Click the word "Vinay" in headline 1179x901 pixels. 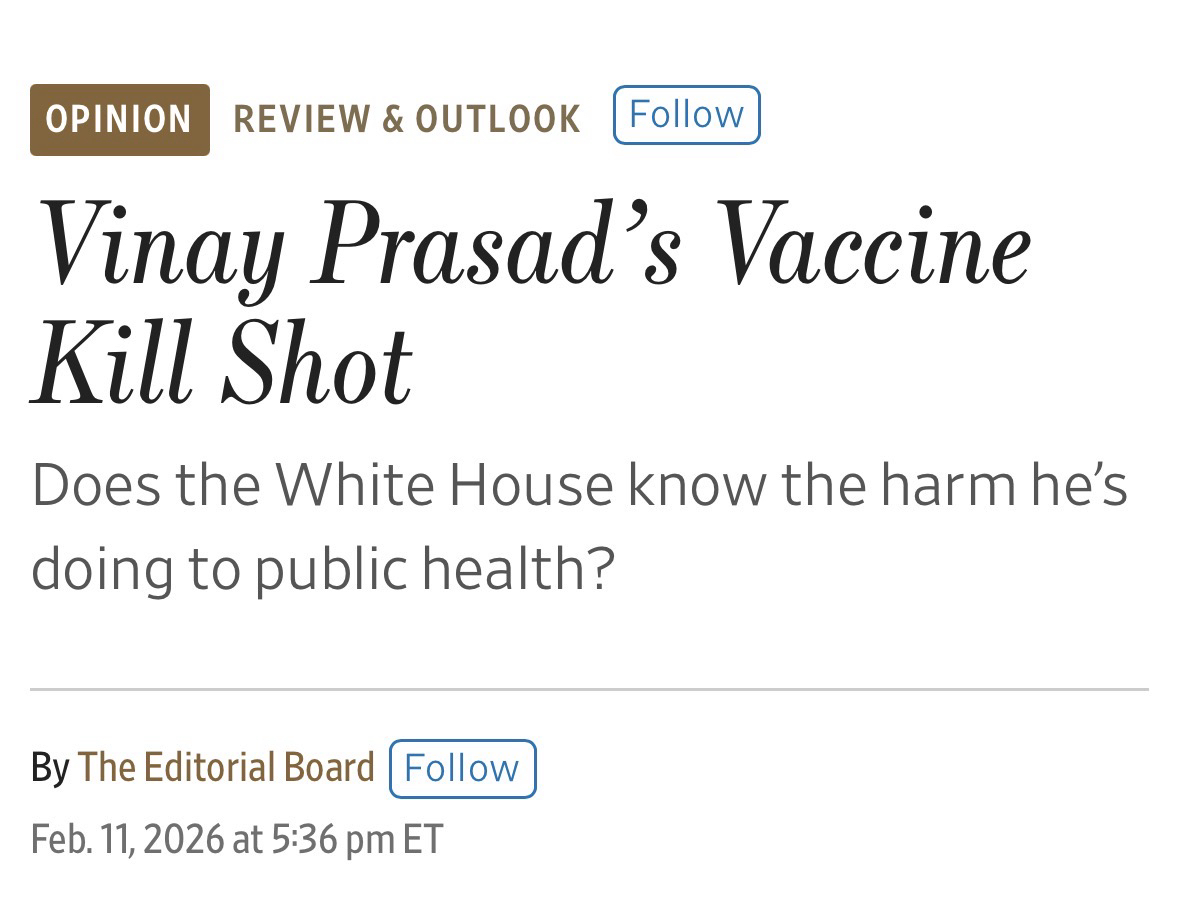(158, 245)
